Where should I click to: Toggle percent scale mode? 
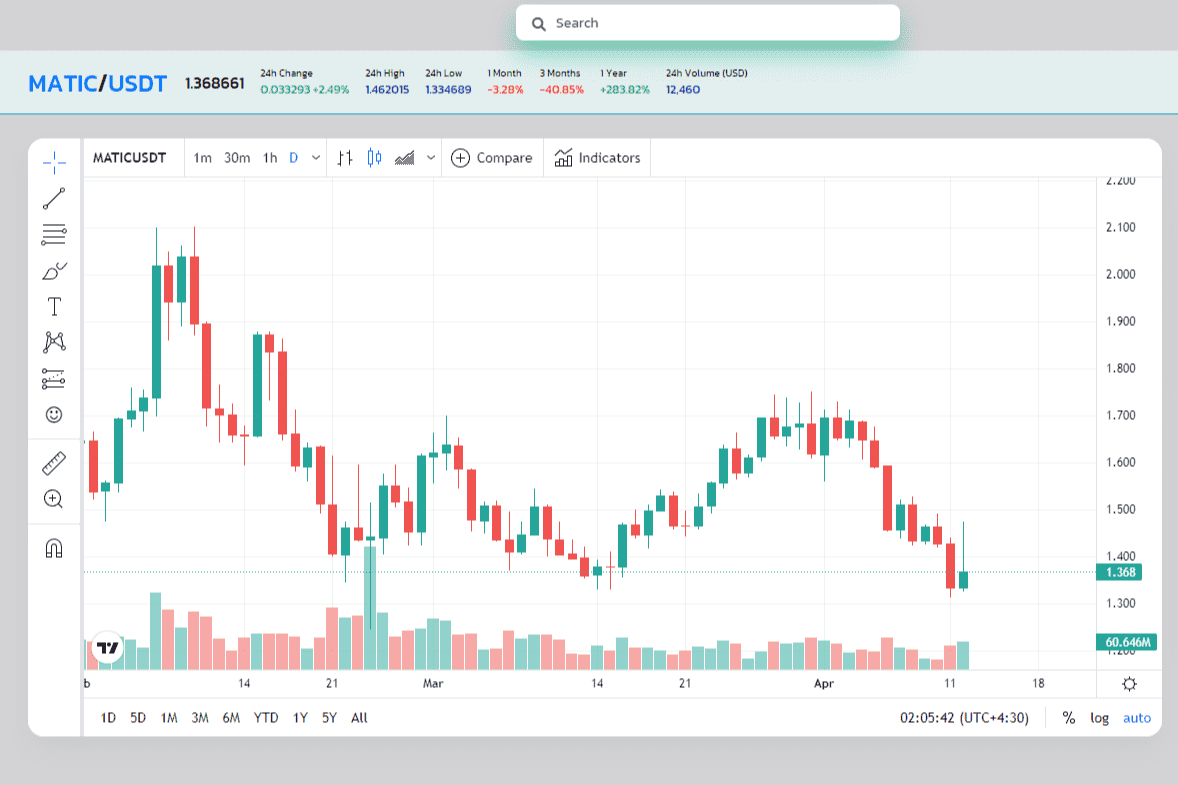[x=1068, y=718]
